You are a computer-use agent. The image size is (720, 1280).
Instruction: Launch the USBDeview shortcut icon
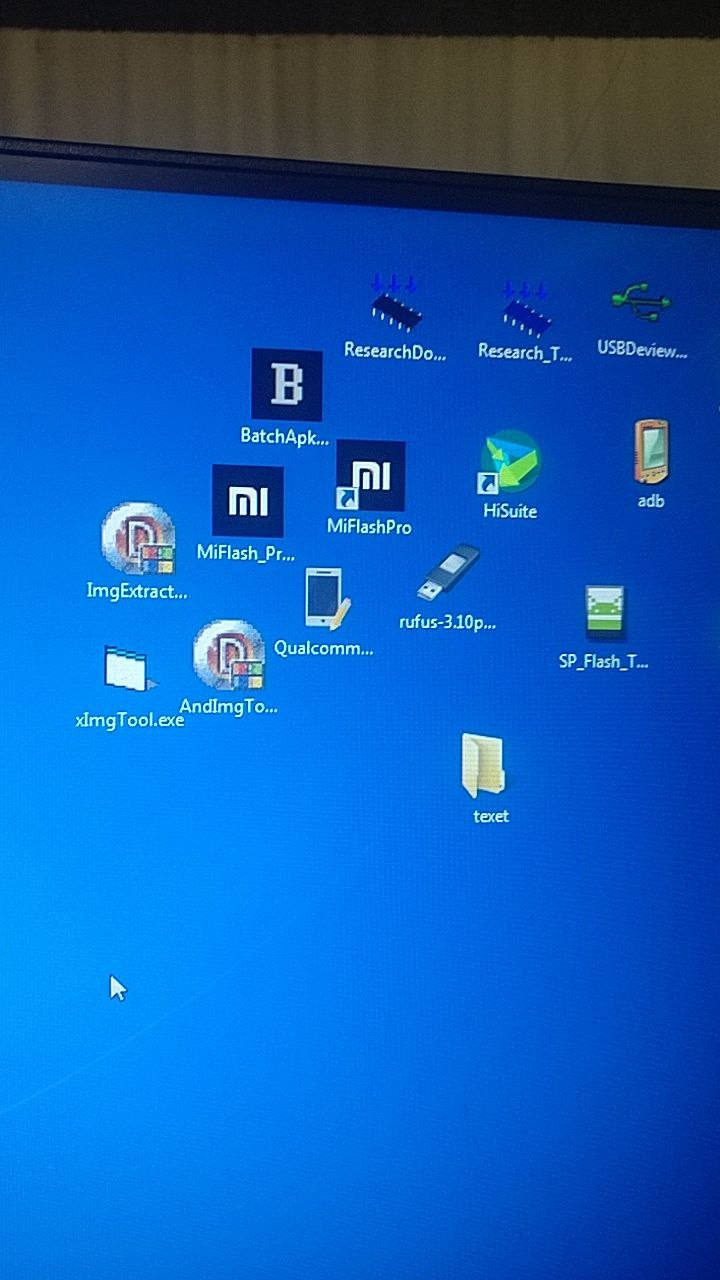641,301
